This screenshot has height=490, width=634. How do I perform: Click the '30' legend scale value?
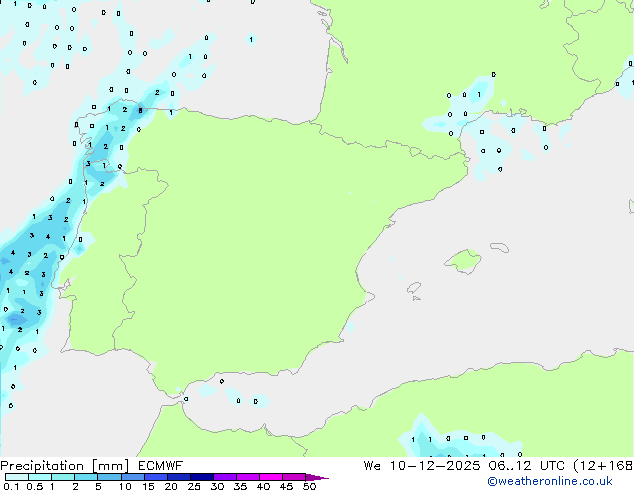(217, 486)
